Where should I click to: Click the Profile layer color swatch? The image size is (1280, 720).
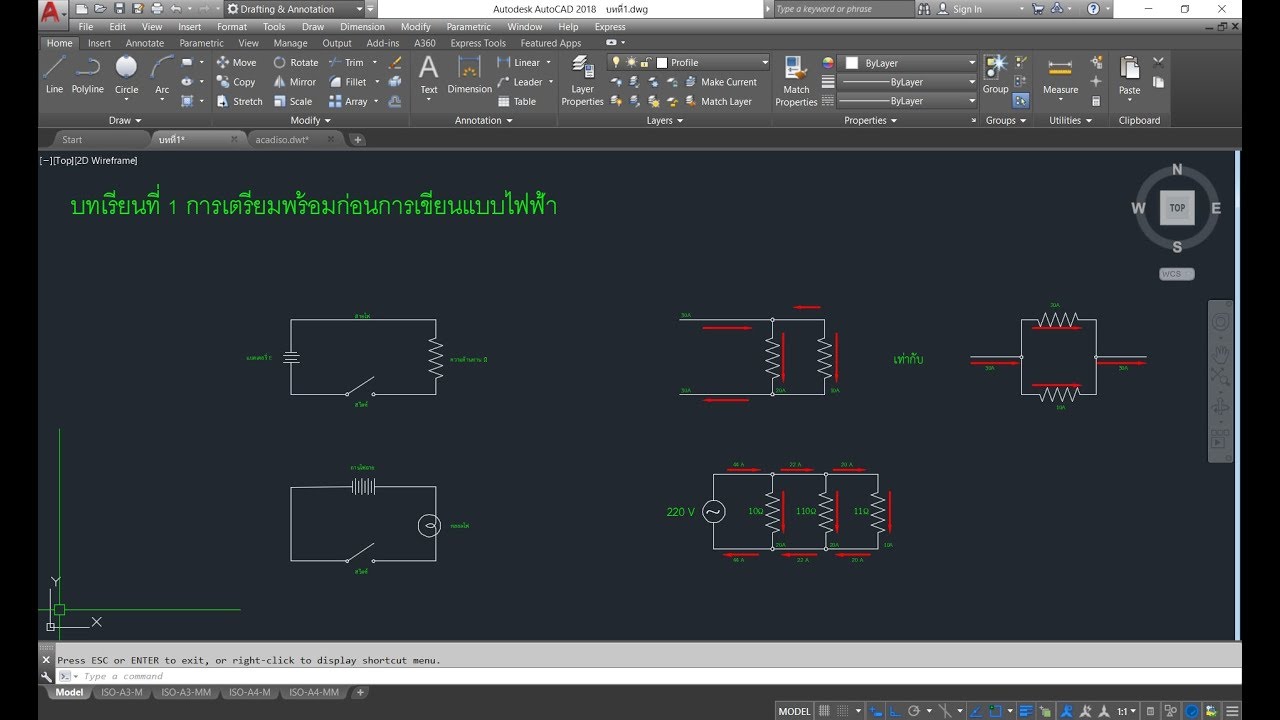[x=662, y=62]
